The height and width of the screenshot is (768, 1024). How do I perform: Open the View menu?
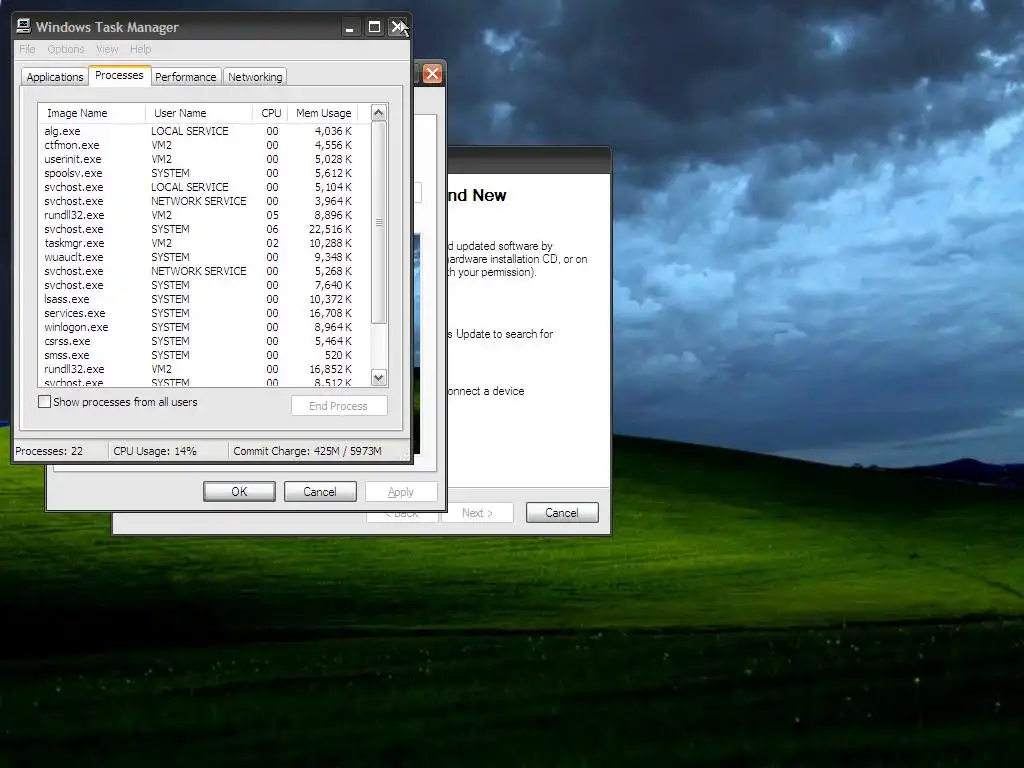pos(107,49)
